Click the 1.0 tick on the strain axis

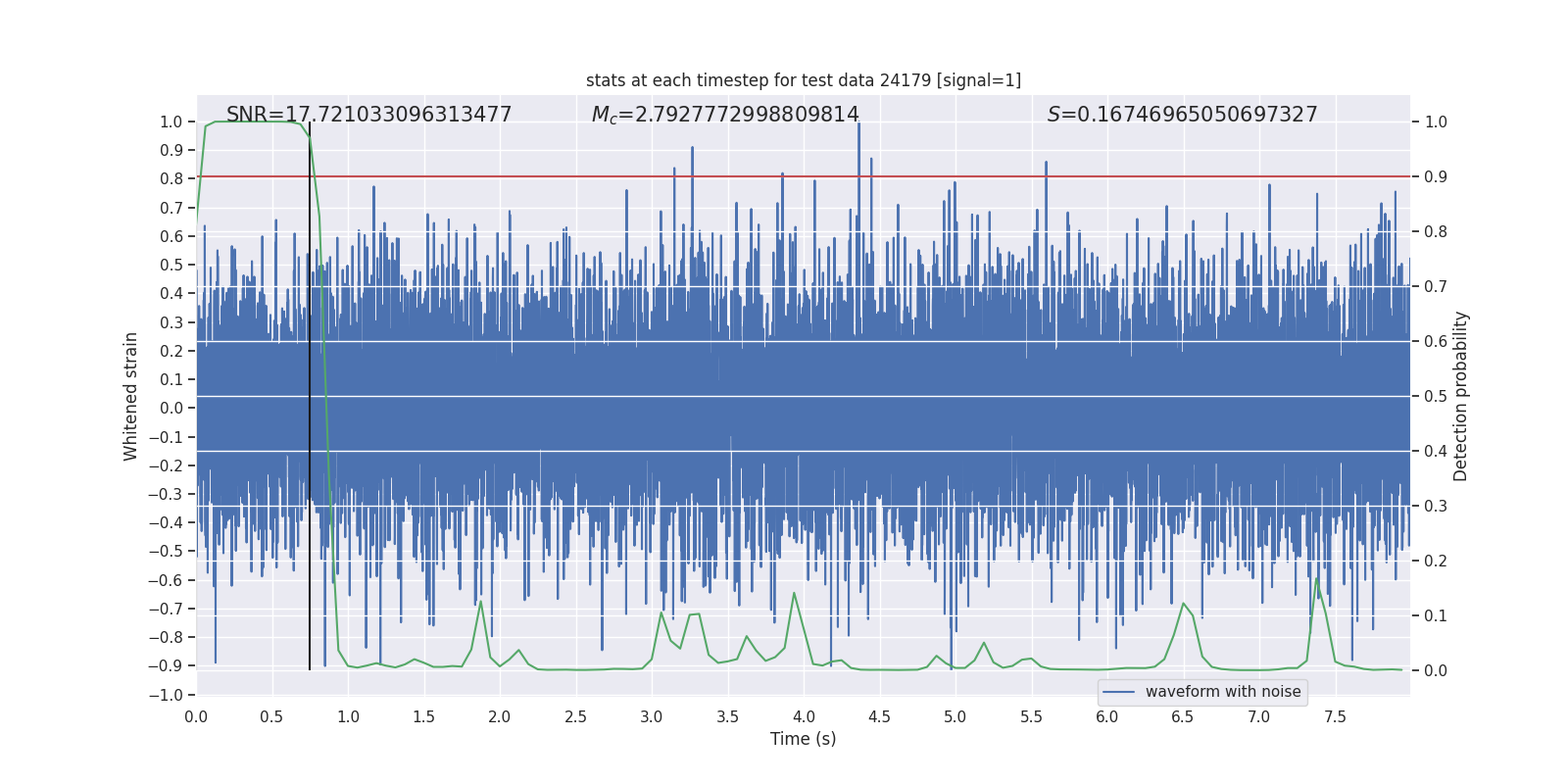click(171, 122)
